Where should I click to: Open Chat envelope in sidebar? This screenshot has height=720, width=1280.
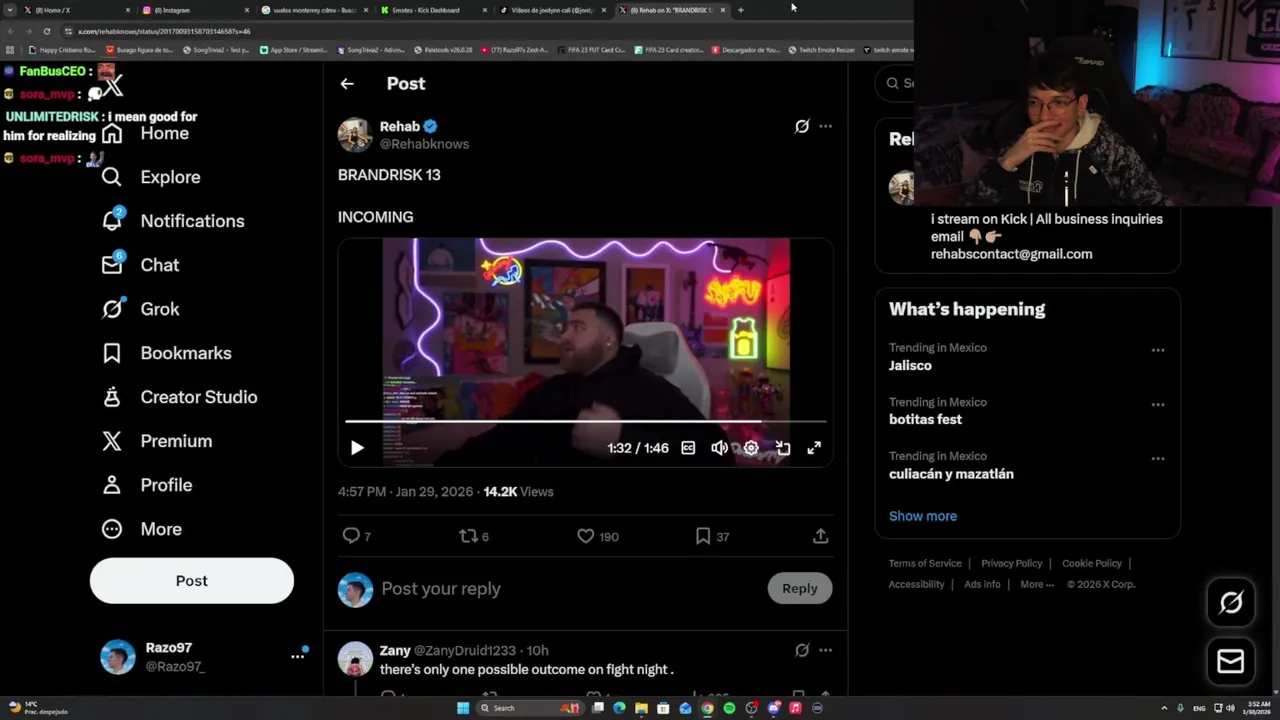click(112, 265)
